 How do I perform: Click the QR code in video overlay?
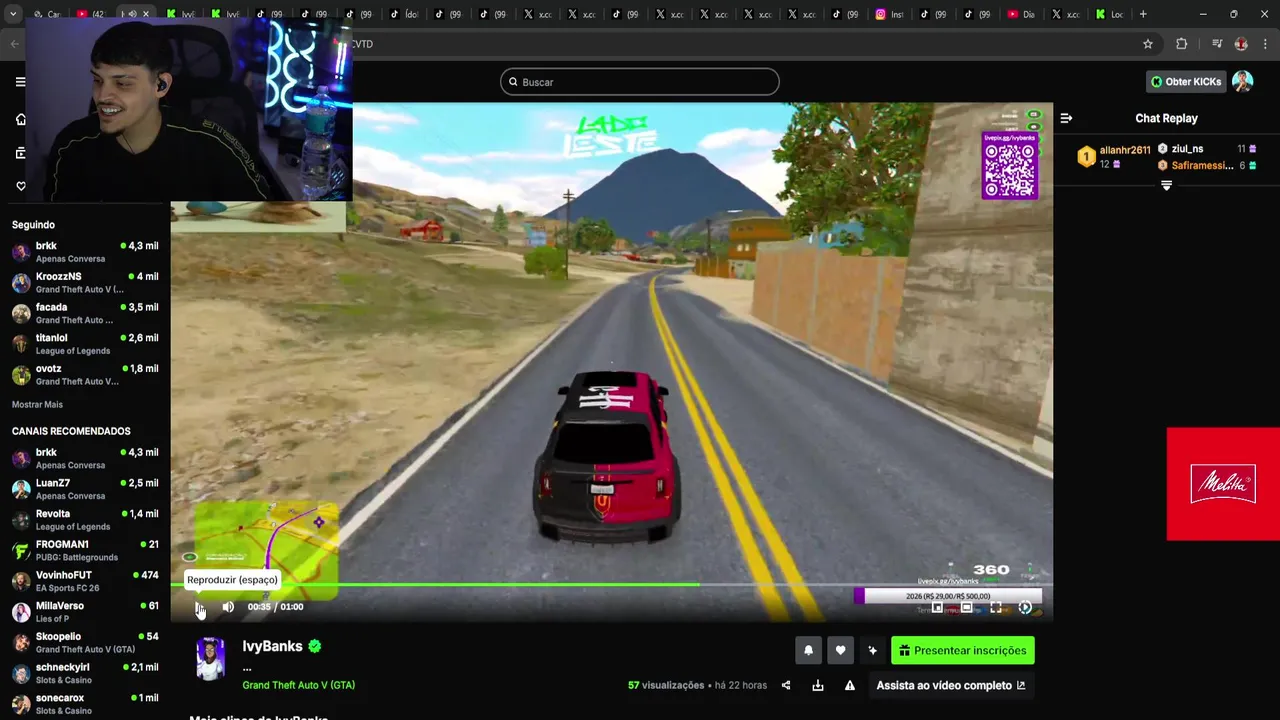click(1009, 170)
